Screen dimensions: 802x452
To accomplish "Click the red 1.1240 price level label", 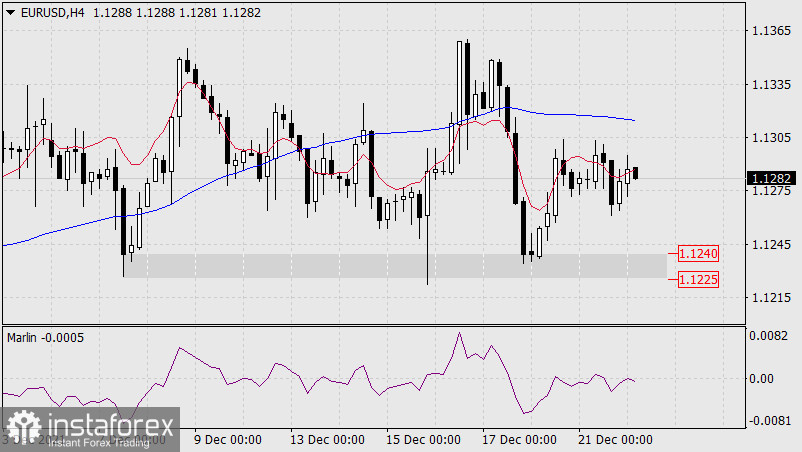I will [699, 254].
